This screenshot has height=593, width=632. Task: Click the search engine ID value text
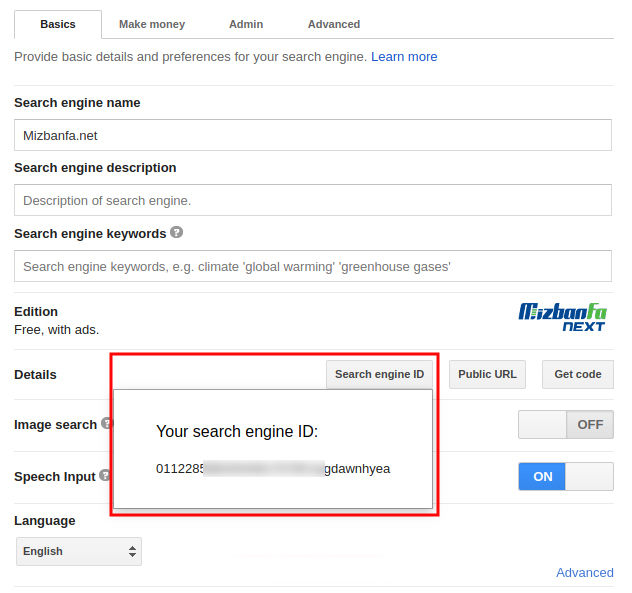click(x=273, y=468)
